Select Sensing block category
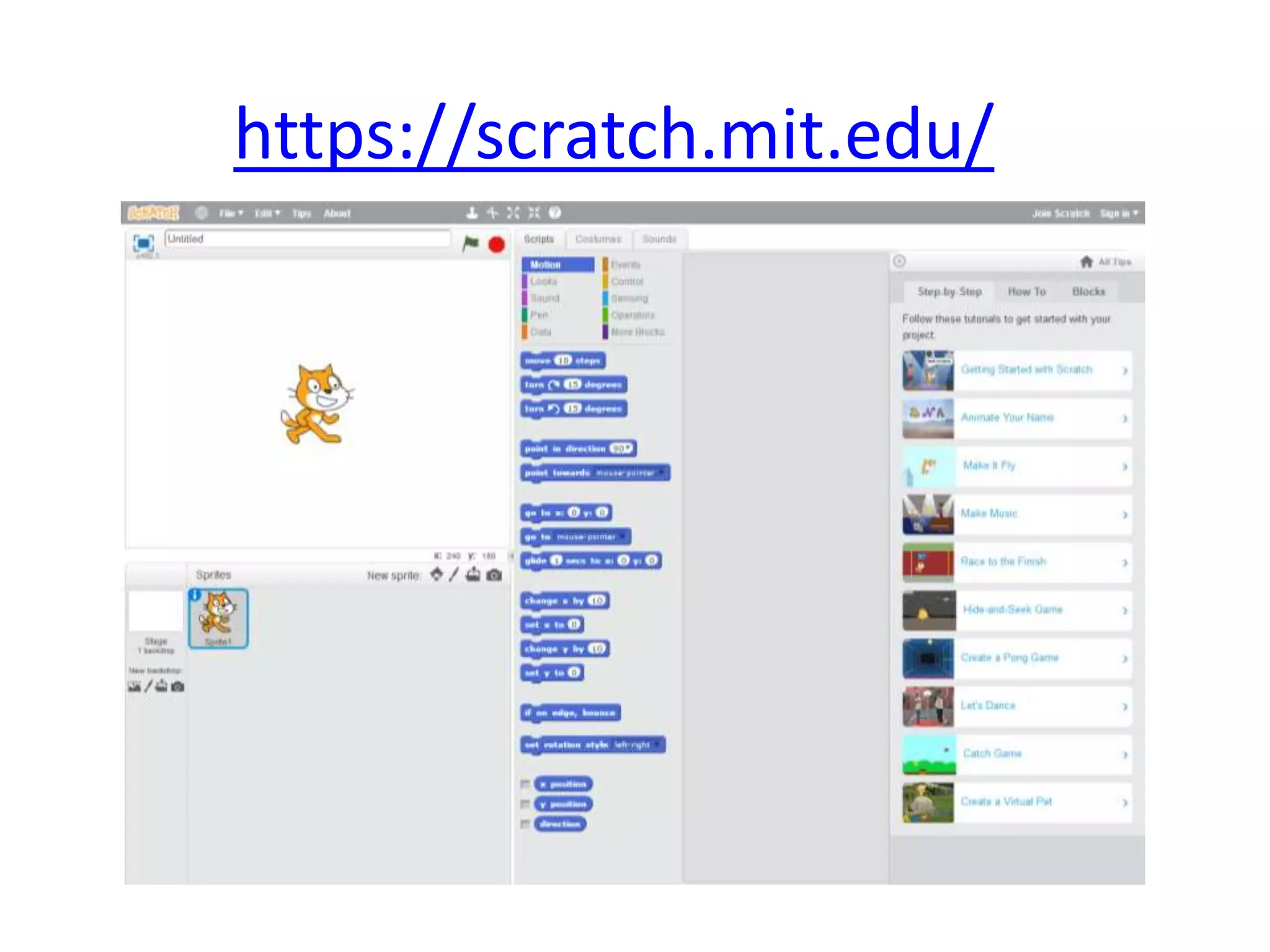This screenshot has width=1270, height=952. [629, 298]
